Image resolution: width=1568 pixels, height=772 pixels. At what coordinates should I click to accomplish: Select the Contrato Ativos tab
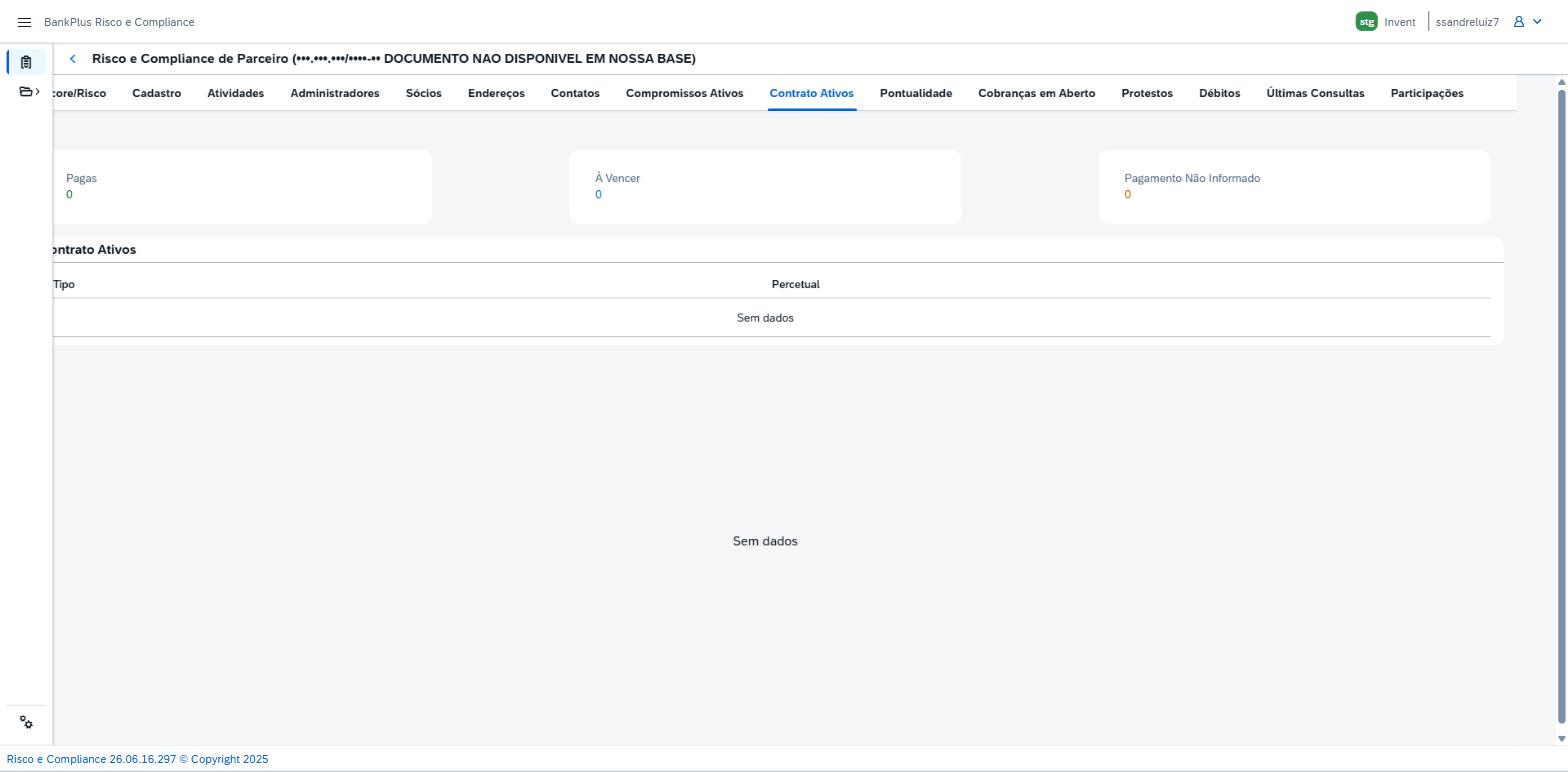click(x=812, y=93)
